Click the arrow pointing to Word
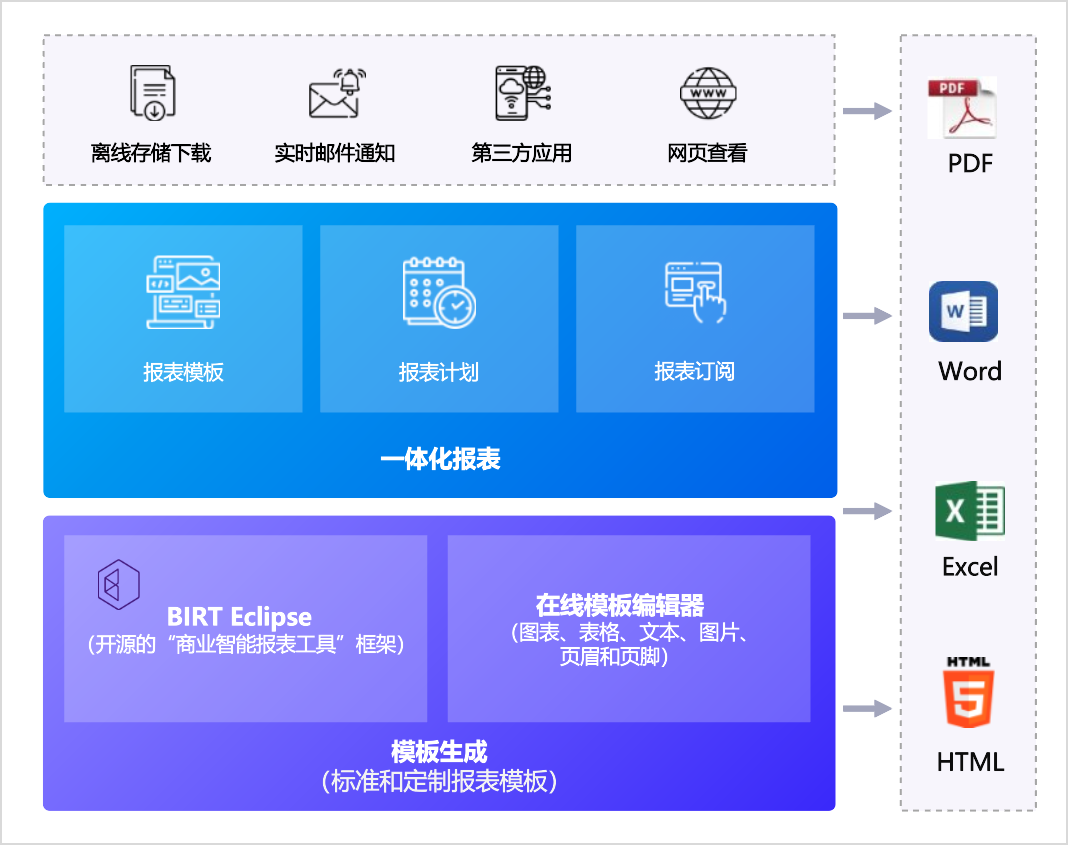The height and width of the screenshot is (845, 1068). pyautogui.click(x=866, y=316)
